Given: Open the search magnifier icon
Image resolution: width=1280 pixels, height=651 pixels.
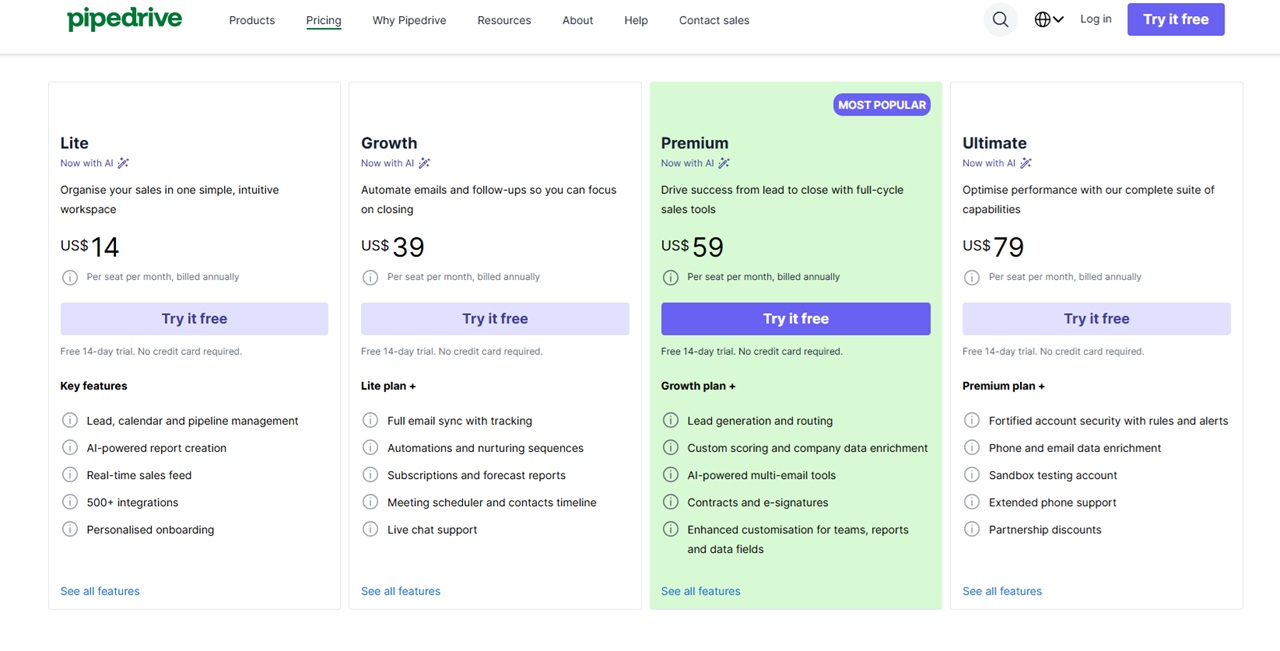Looking at the screenshot, I should tap(1000, 19).
